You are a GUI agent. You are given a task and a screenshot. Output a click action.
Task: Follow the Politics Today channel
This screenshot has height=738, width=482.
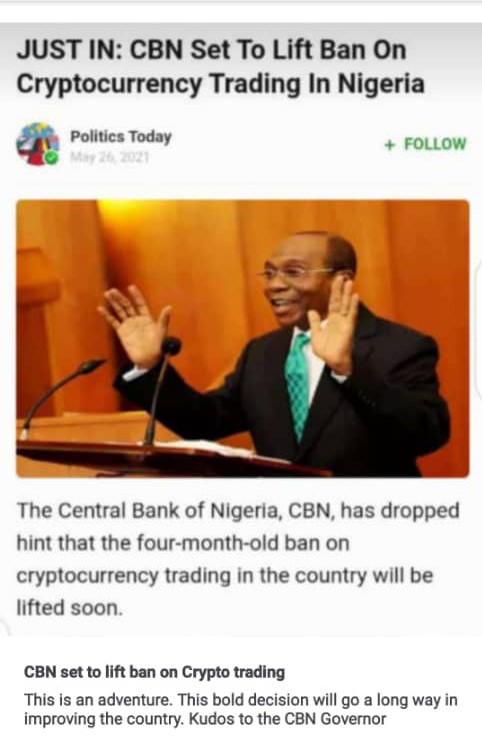(425, 144)
